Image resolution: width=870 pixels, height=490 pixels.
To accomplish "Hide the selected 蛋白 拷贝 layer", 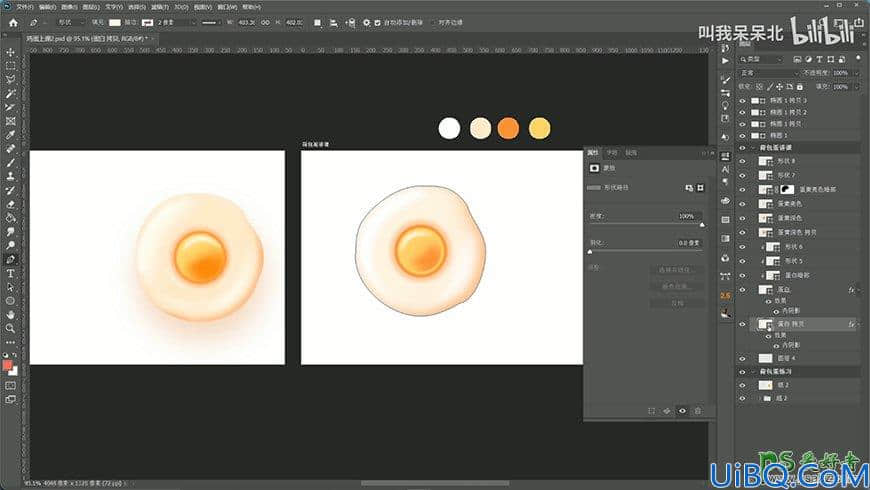I will (742, 324).
